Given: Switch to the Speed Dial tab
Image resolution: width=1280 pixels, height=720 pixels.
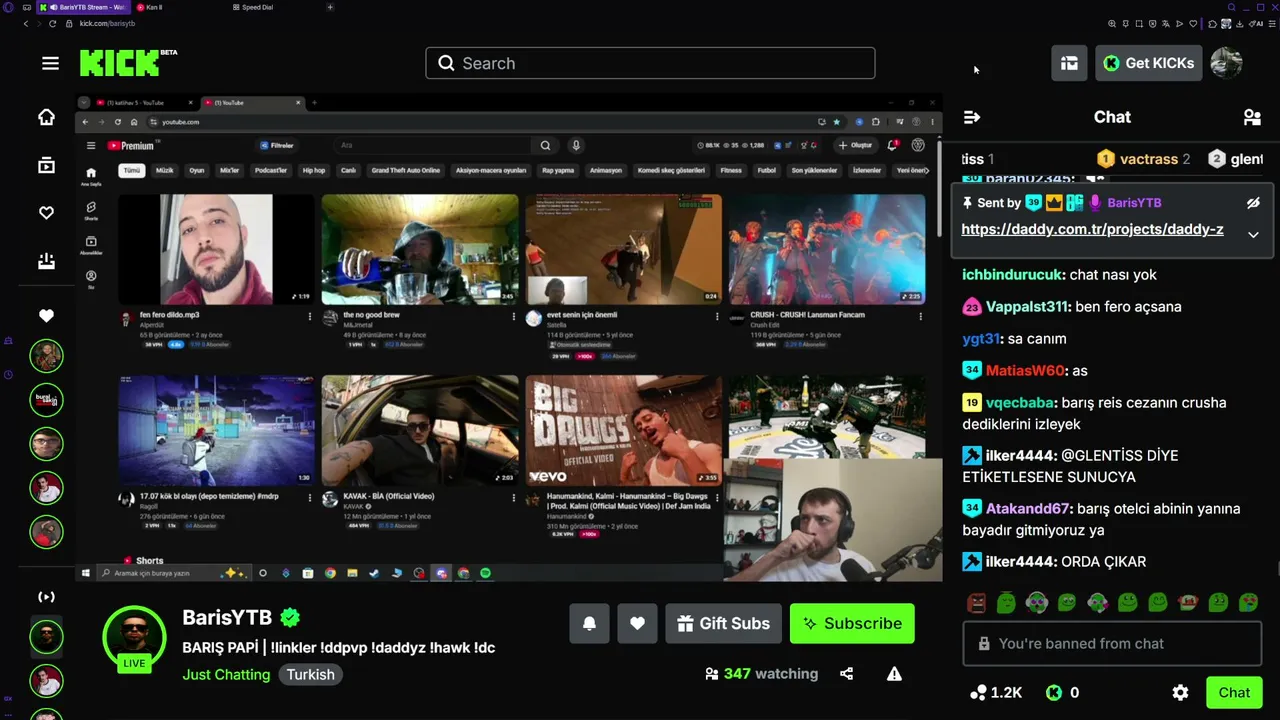Looking at the screenshot, I should tap(253, 7).
